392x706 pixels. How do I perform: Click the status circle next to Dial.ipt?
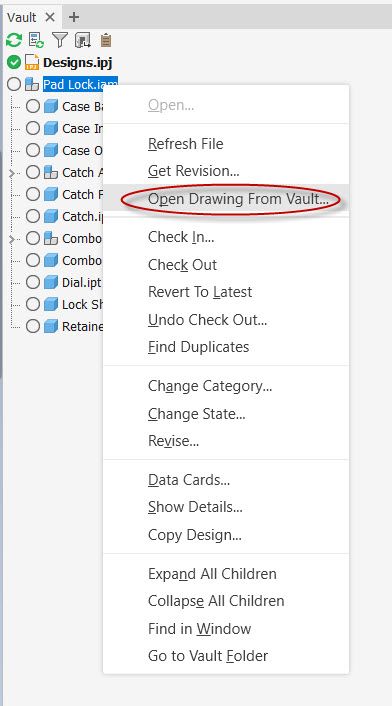click(33, 282)
